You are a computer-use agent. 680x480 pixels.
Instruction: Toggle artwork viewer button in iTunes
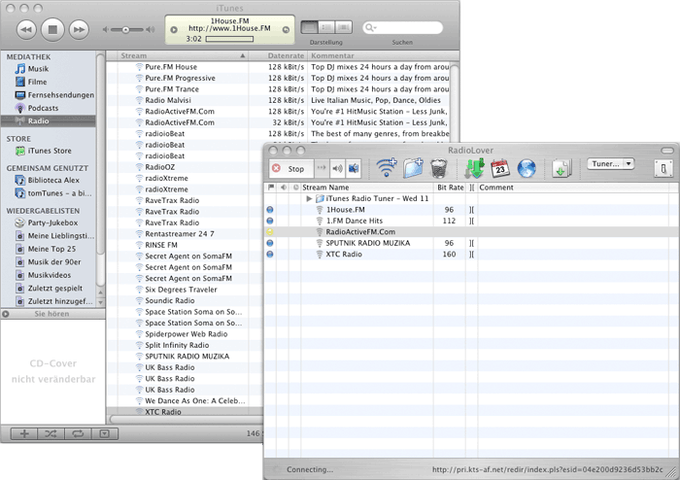pyautogui.click(x=105, y=434)
